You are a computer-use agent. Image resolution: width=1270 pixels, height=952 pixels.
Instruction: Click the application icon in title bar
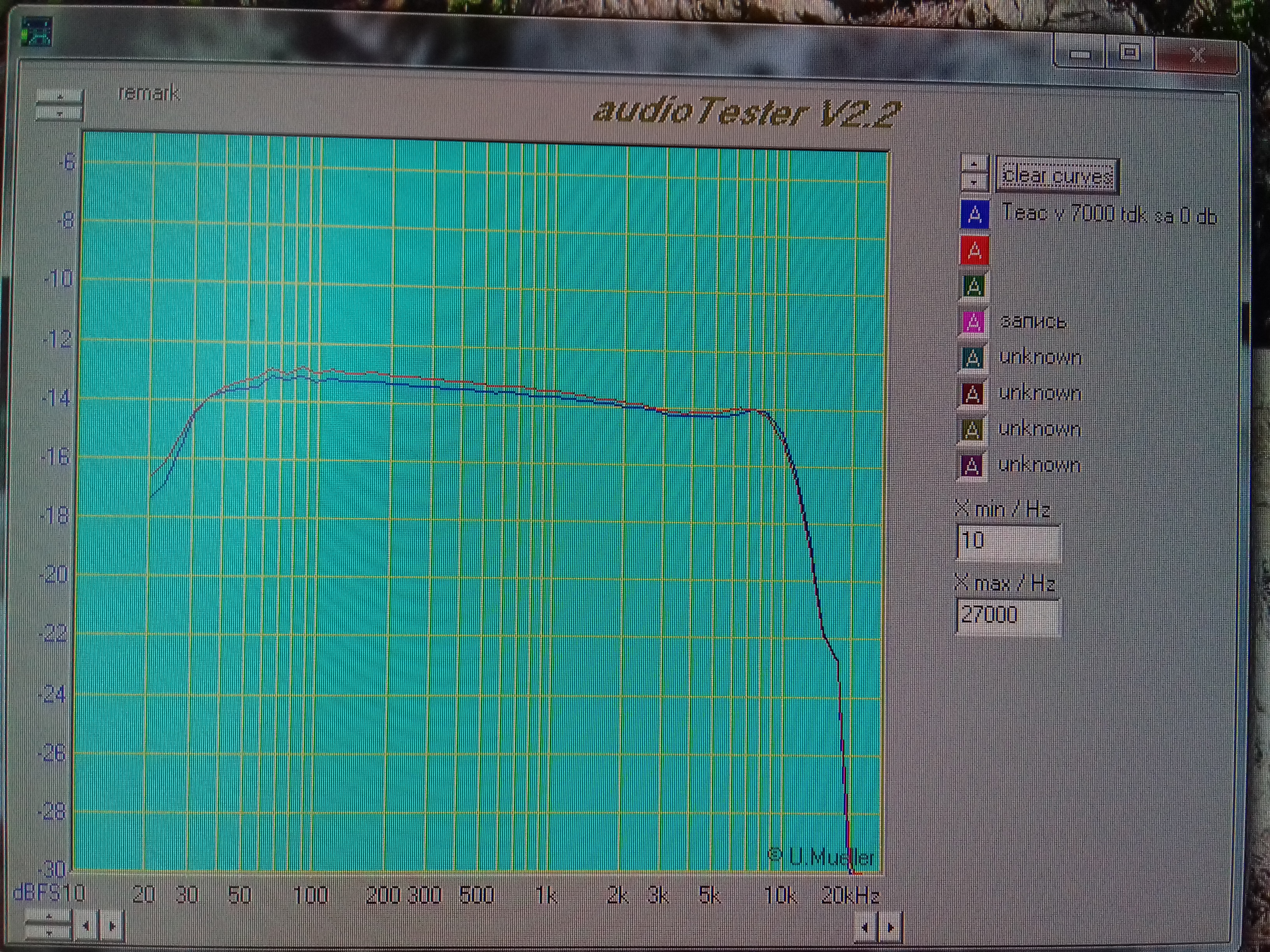pos(37,32)
